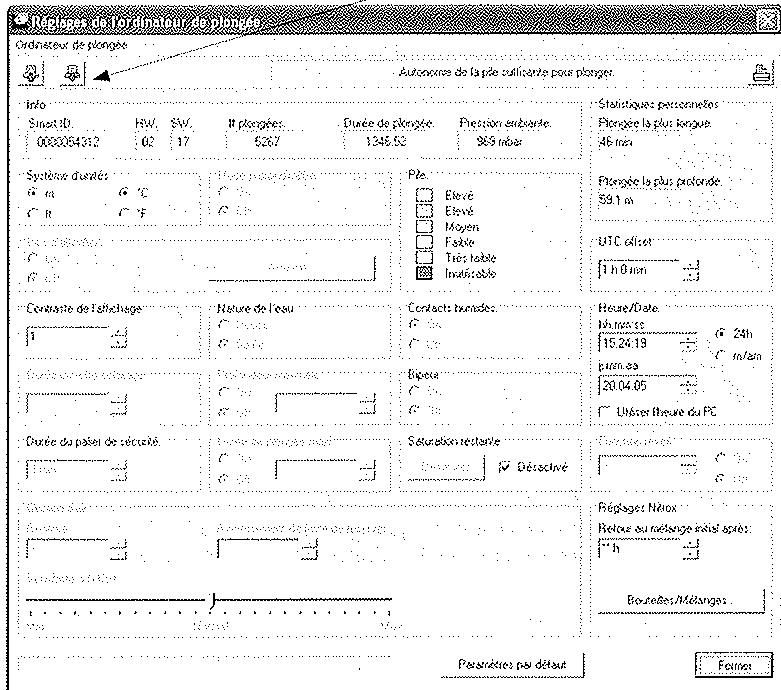Click the Durée du palier de sécurité spinner
Viewport: 781px width, 690px height.
tap(119, 471)
